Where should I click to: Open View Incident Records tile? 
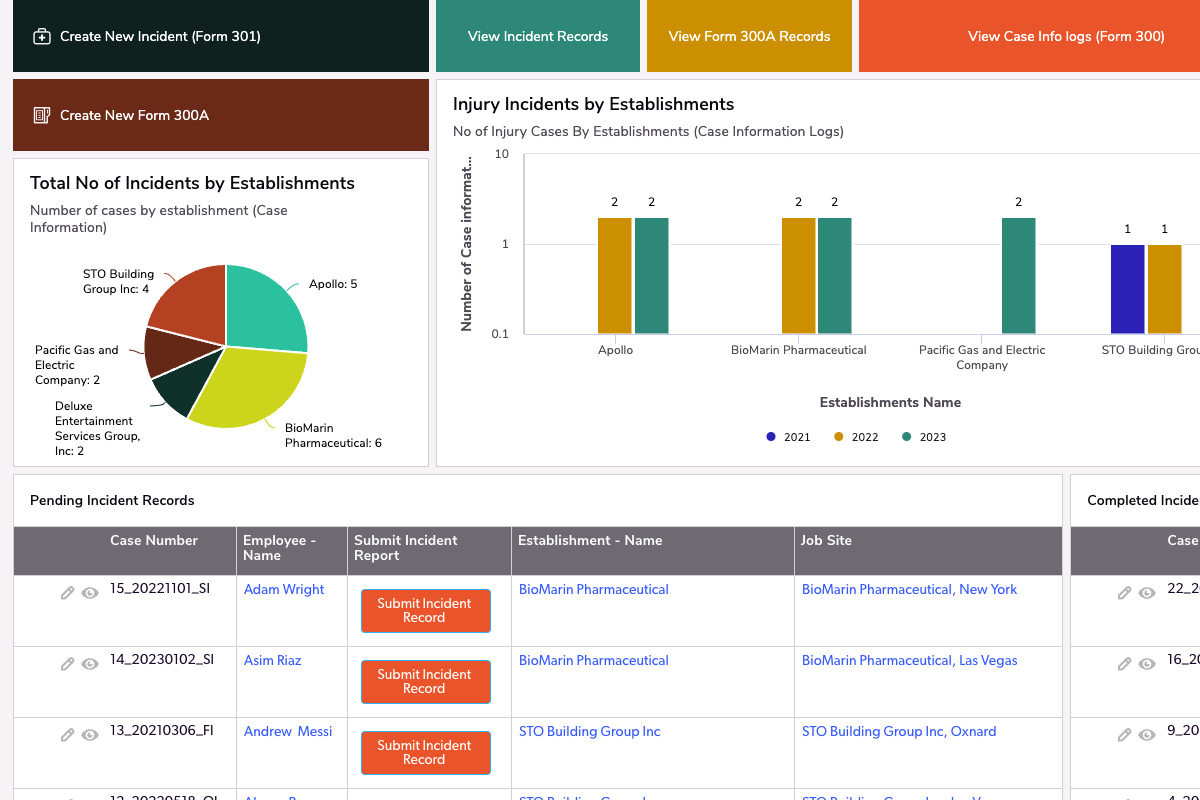[538, 37]
